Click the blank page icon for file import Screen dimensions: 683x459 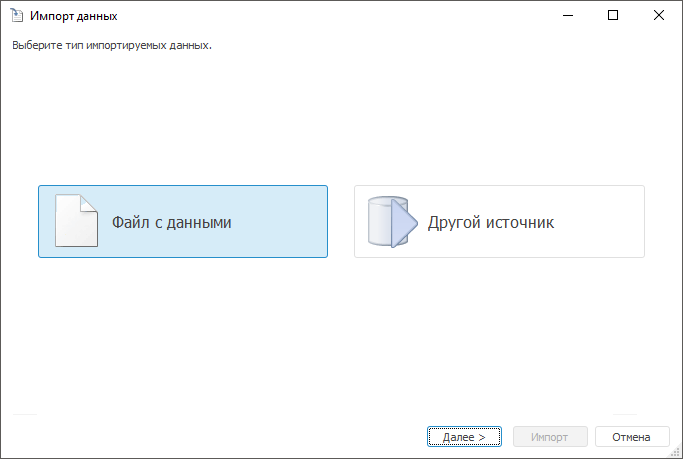coord(75,222)
